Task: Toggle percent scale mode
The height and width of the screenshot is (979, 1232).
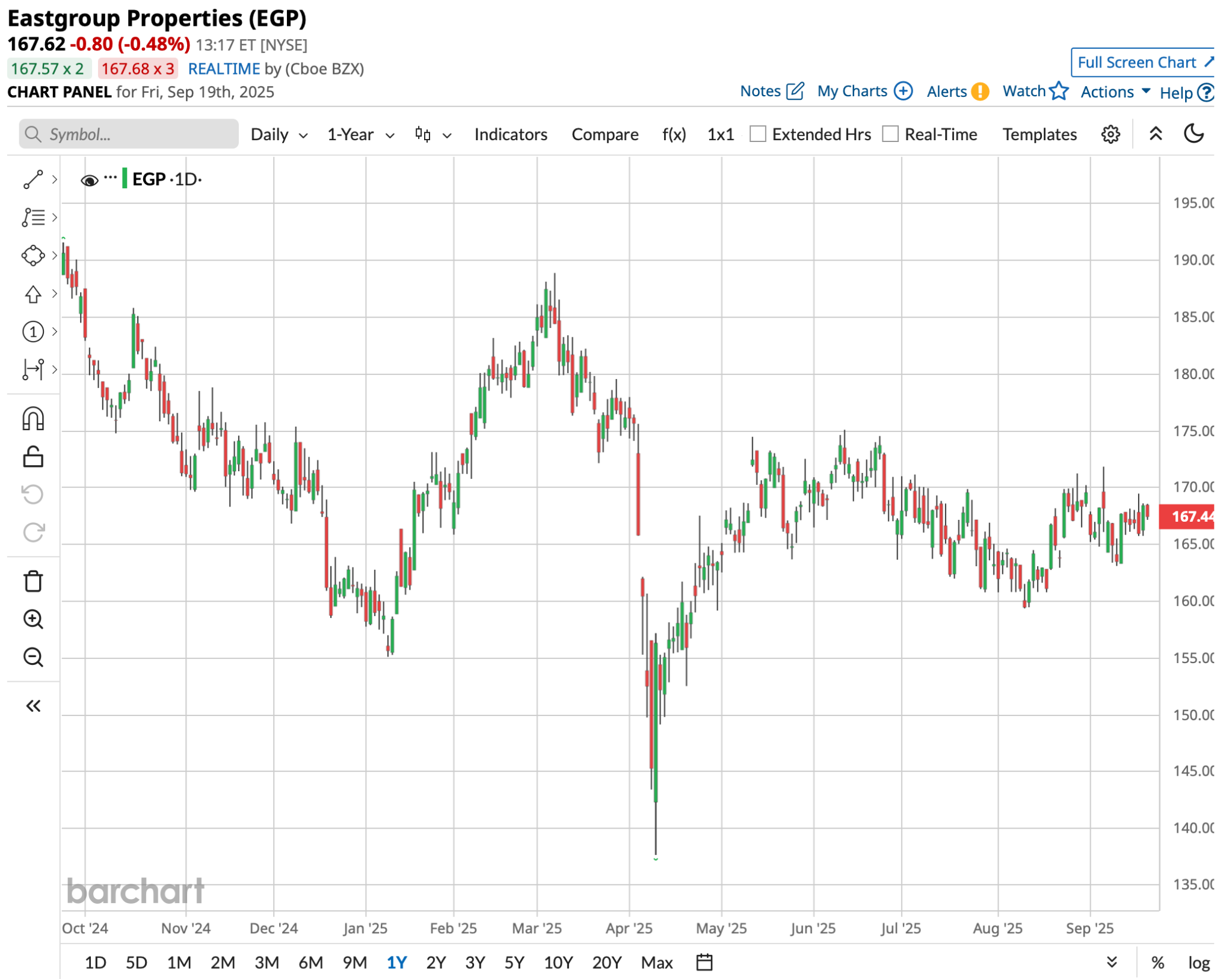Action: 1157,963
